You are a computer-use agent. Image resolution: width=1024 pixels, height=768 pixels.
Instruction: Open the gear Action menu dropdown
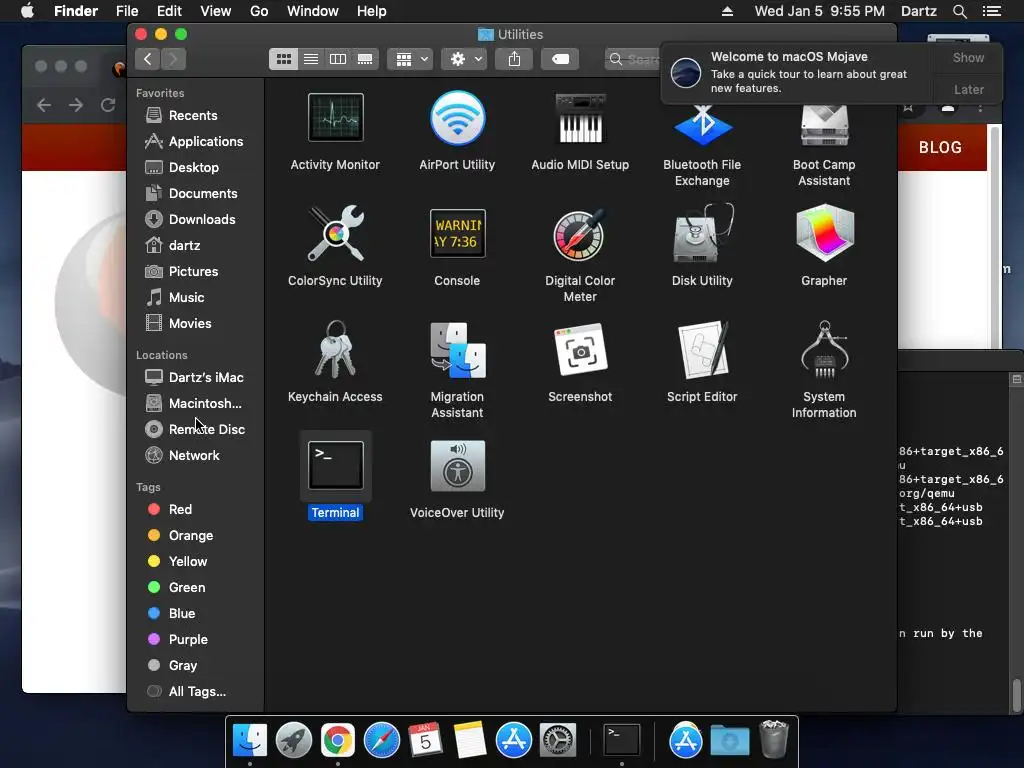(464, 59)
